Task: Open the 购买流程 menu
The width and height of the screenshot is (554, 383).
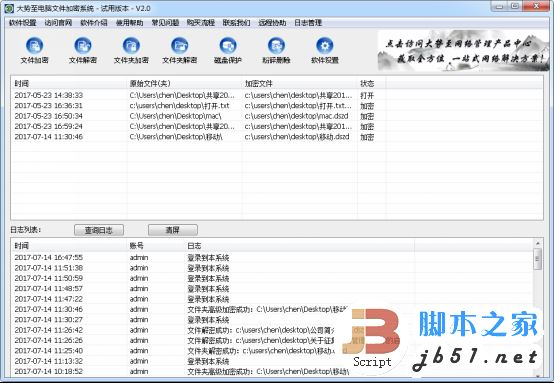Action: pyautogui.click(x=201, y=23)
